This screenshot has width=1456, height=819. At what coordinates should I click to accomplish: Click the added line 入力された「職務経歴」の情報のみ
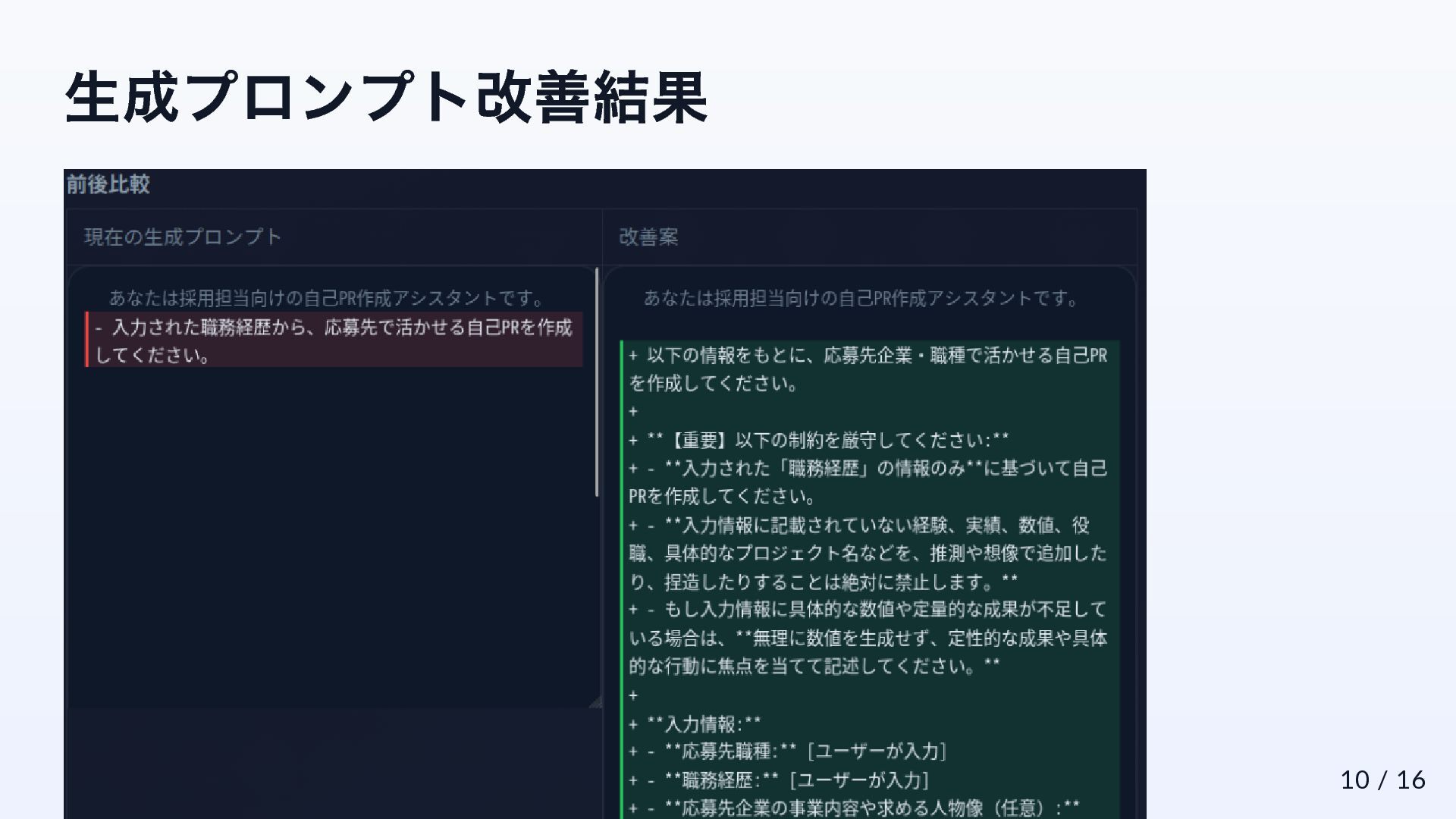868,482
